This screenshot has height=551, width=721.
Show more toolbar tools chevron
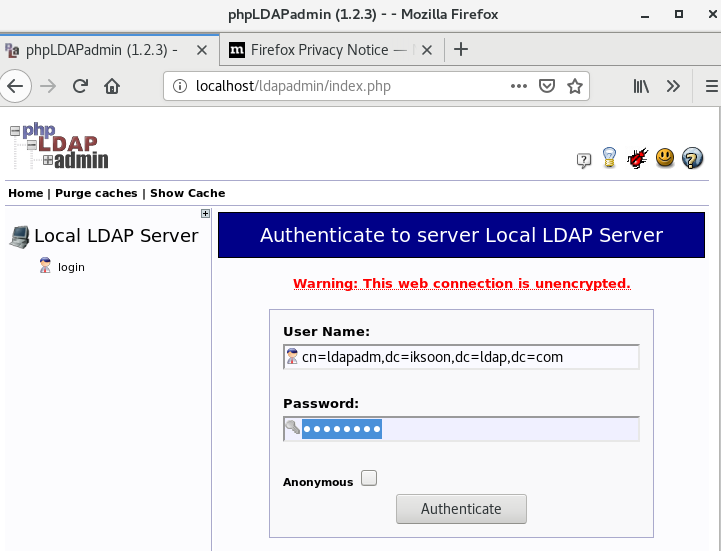click(673, 86)
